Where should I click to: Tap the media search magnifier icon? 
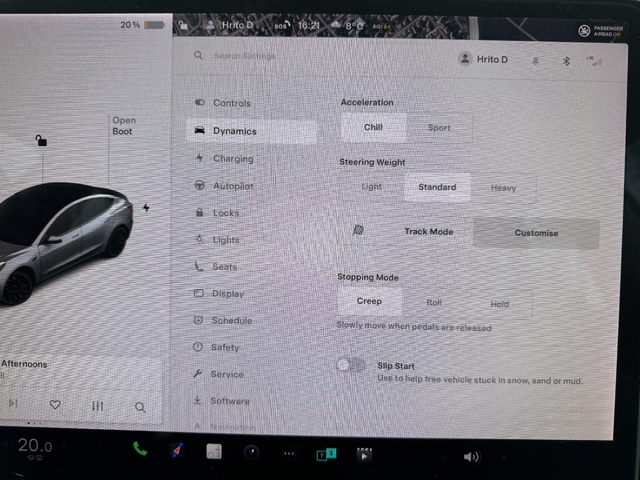click(x=140, y=407)
